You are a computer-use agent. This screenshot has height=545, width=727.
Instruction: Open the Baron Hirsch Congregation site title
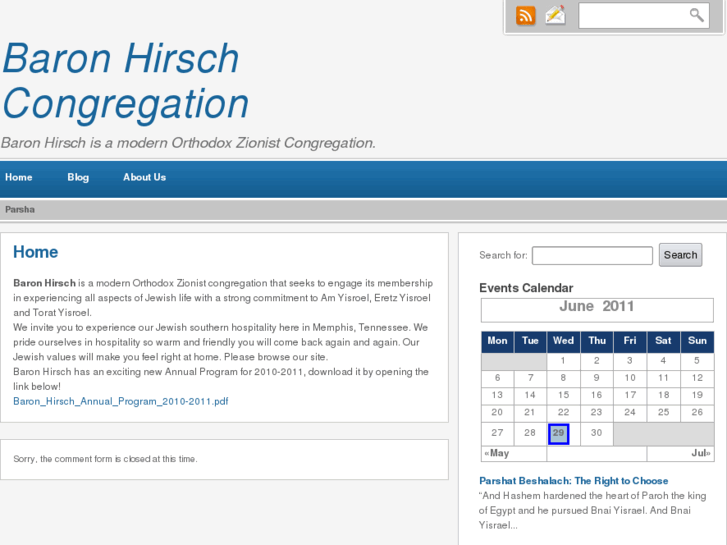[125, 81]
